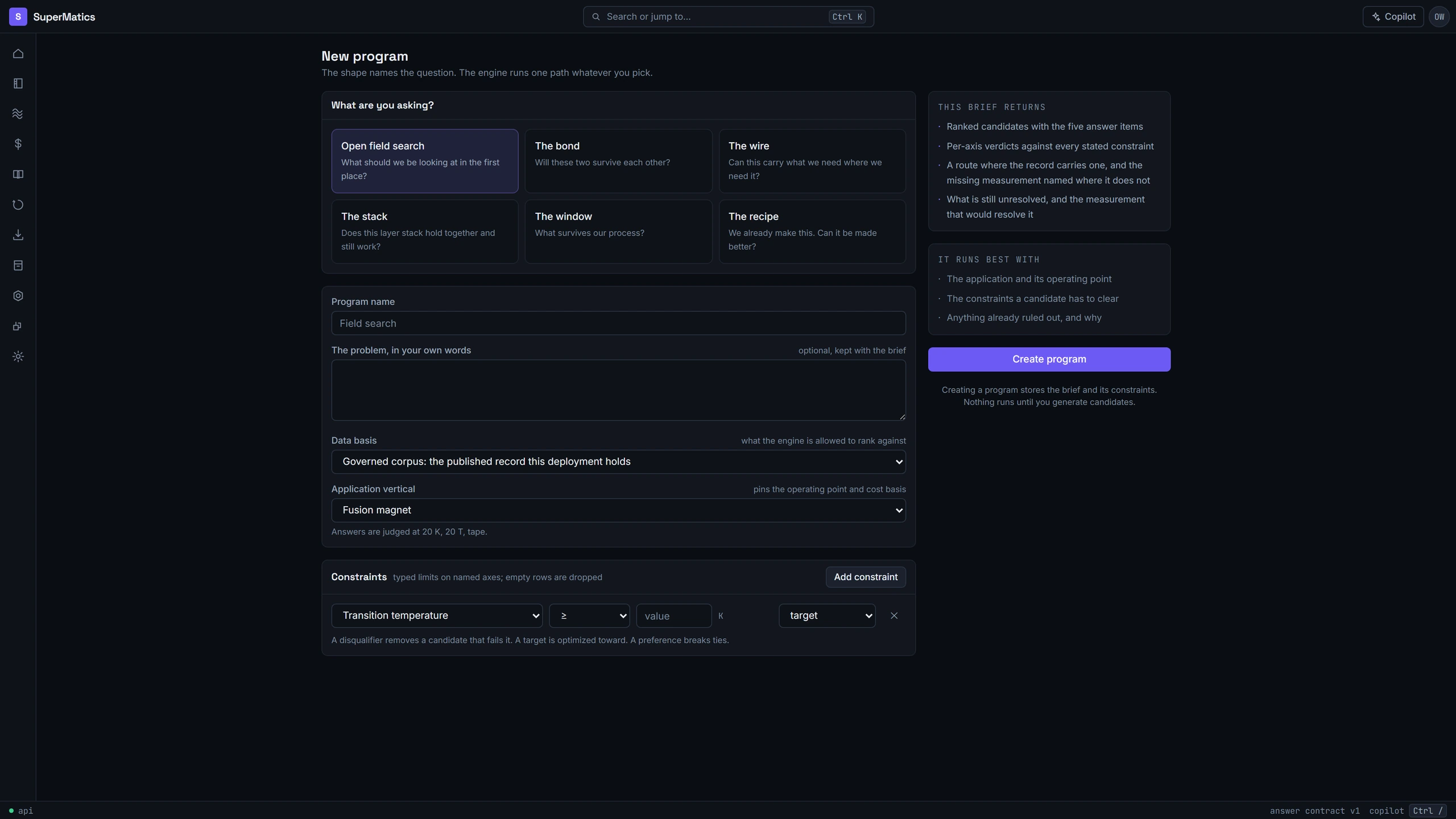
Task: Click the Ctrl / copilot shortcut badge
Action: (x=1428, y=810)
